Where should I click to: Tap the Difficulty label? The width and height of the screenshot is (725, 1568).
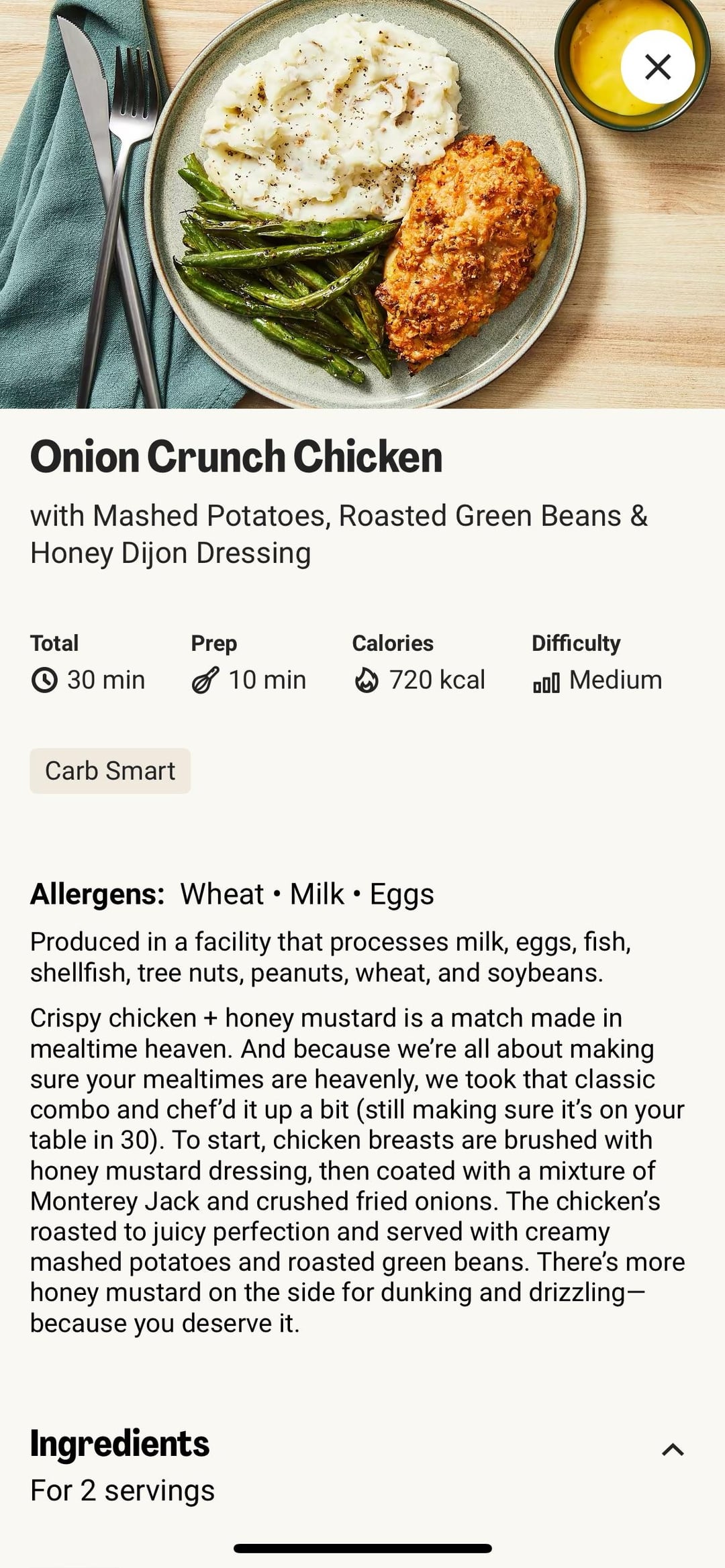click(576, 643)
